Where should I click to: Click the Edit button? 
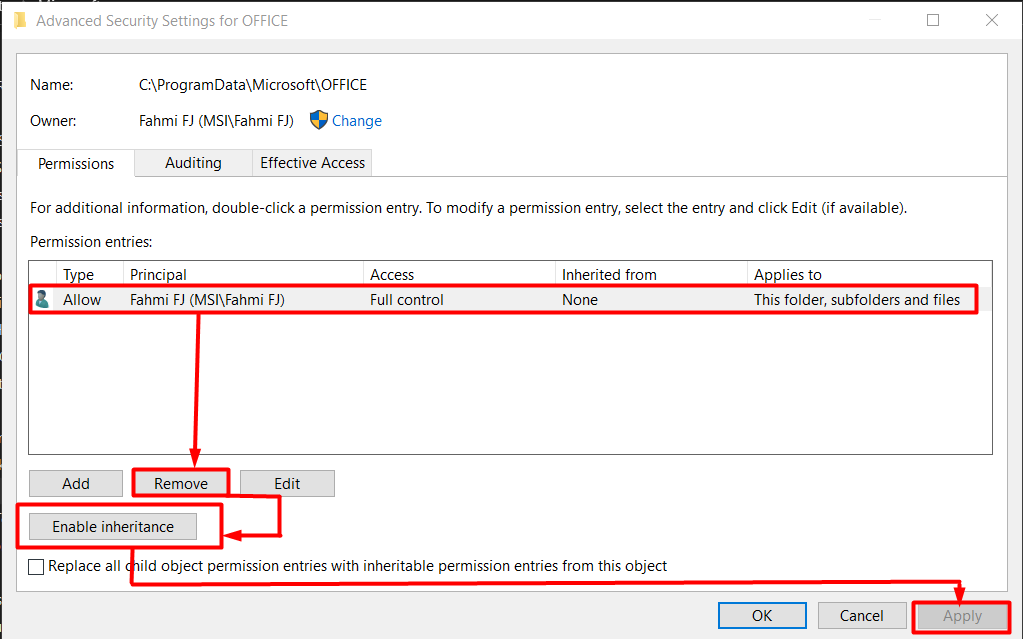pyautogui.click(x=287, y=484)
